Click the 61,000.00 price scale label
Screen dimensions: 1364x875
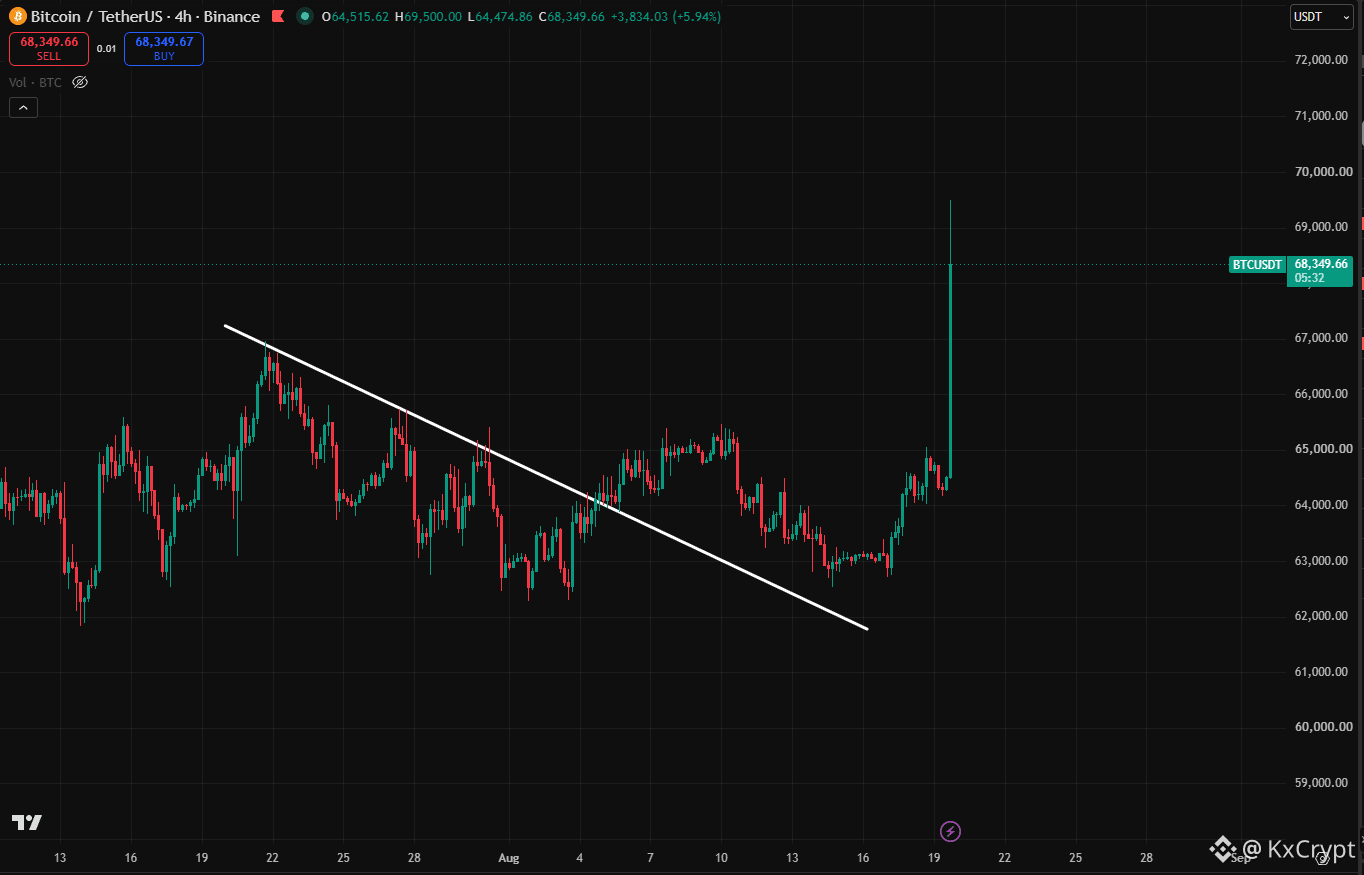1322,672
